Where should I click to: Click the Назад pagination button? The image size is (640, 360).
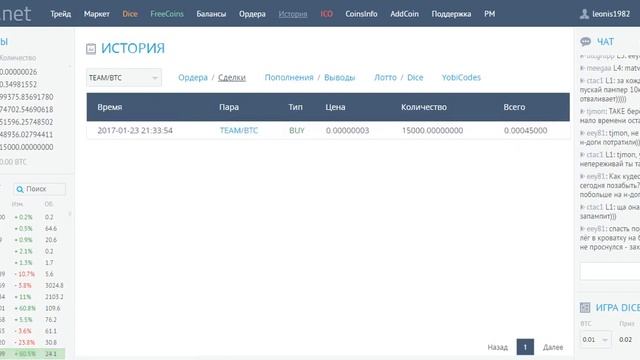(x=498, y=347)
